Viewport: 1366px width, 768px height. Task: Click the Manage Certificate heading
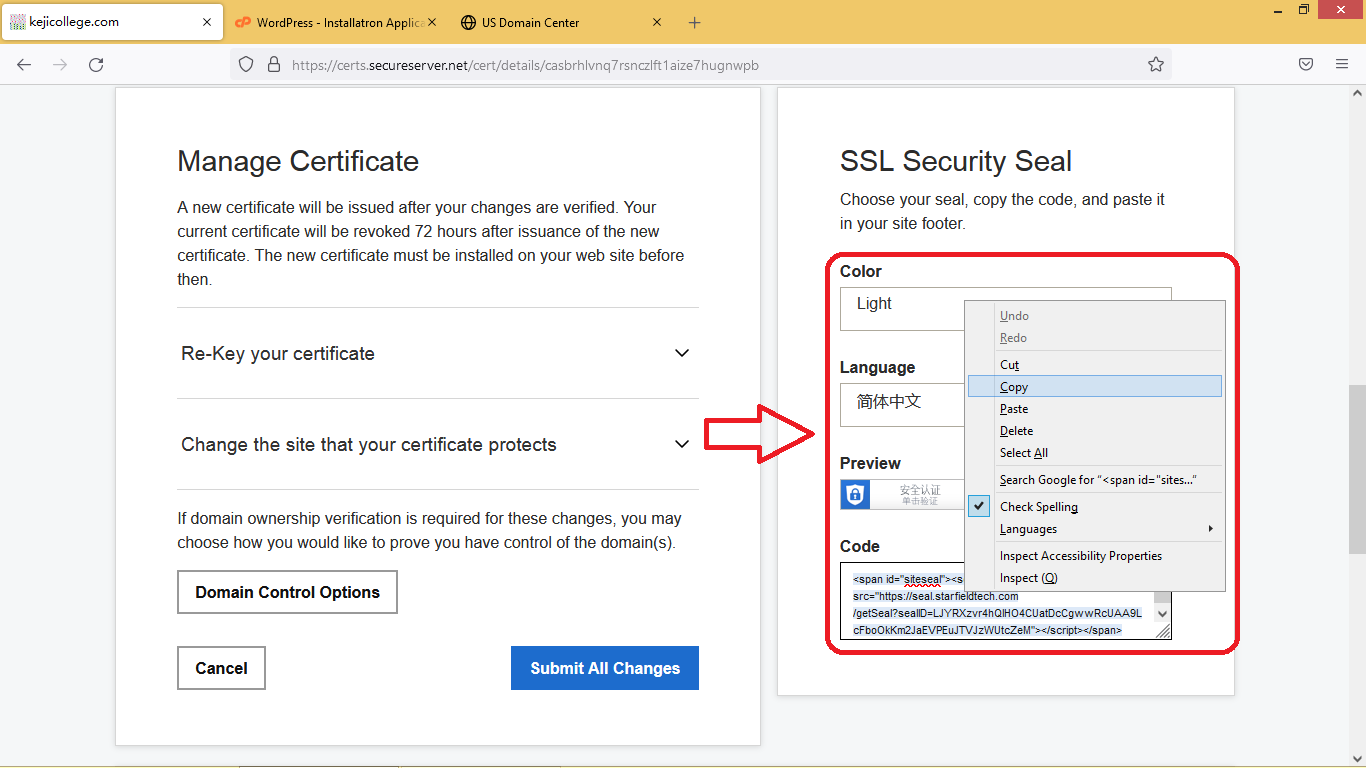coord(298,161)
